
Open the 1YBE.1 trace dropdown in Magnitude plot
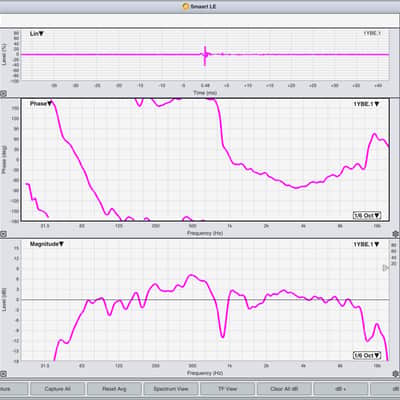pos(366,244)
